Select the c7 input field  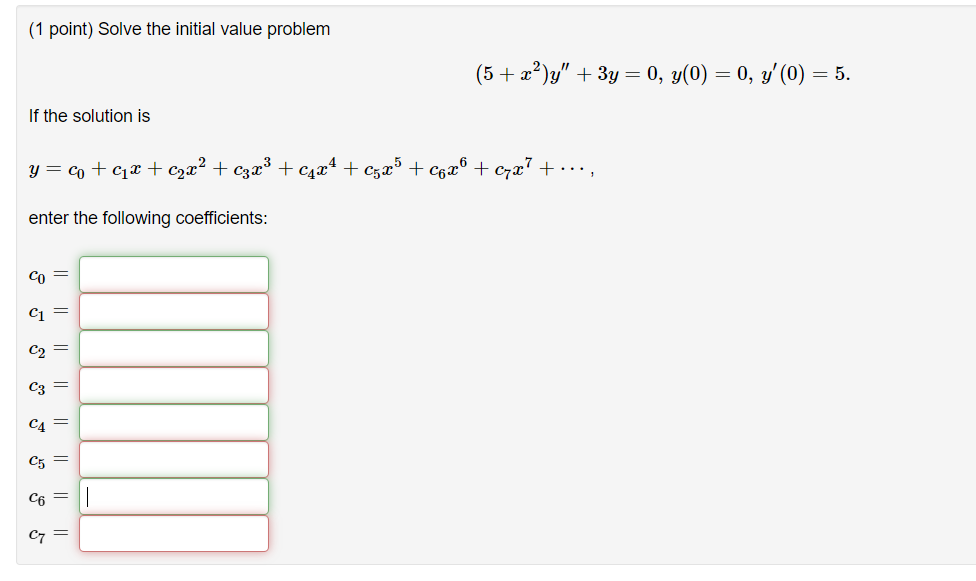pos(173,532)
